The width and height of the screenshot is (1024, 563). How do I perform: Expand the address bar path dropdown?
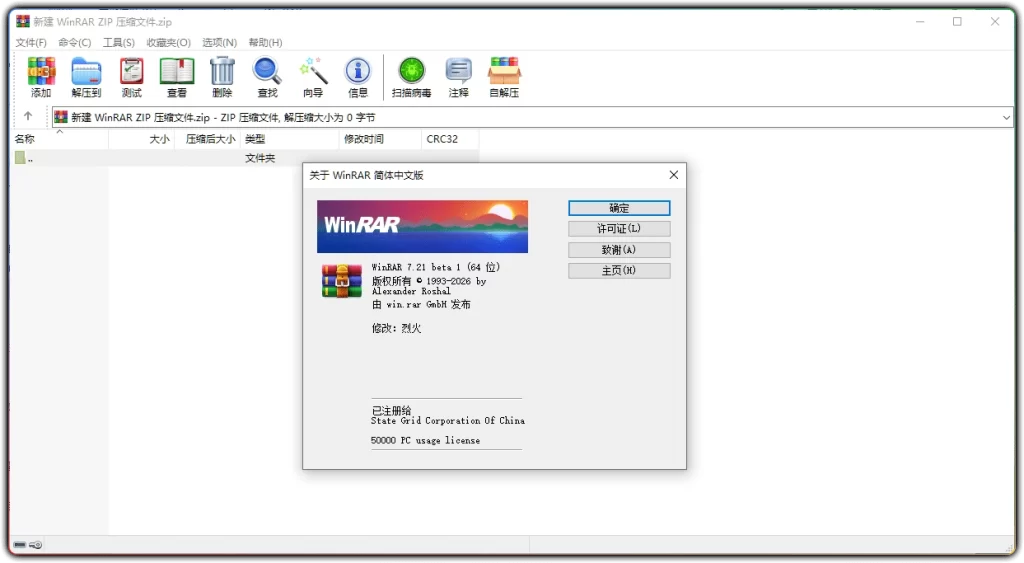point(1006,118)
